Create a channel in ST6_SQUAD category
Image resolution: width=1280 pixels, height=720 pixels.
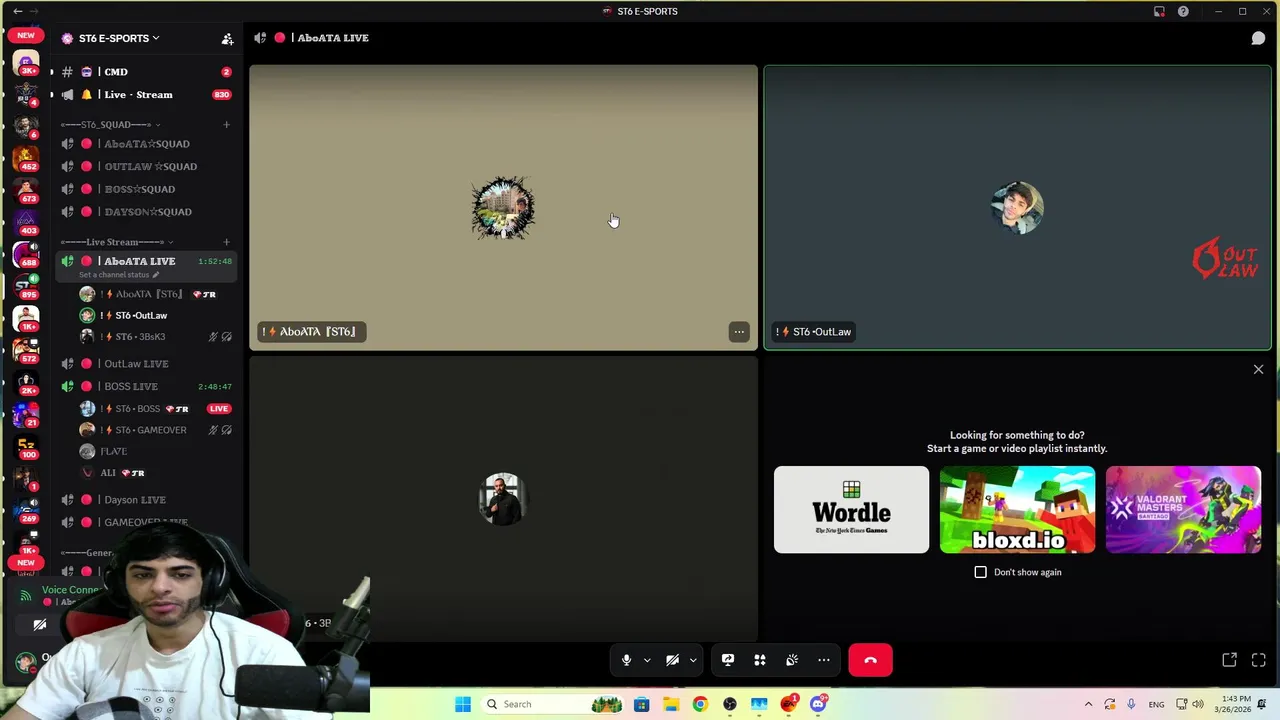tap(226, 124)
